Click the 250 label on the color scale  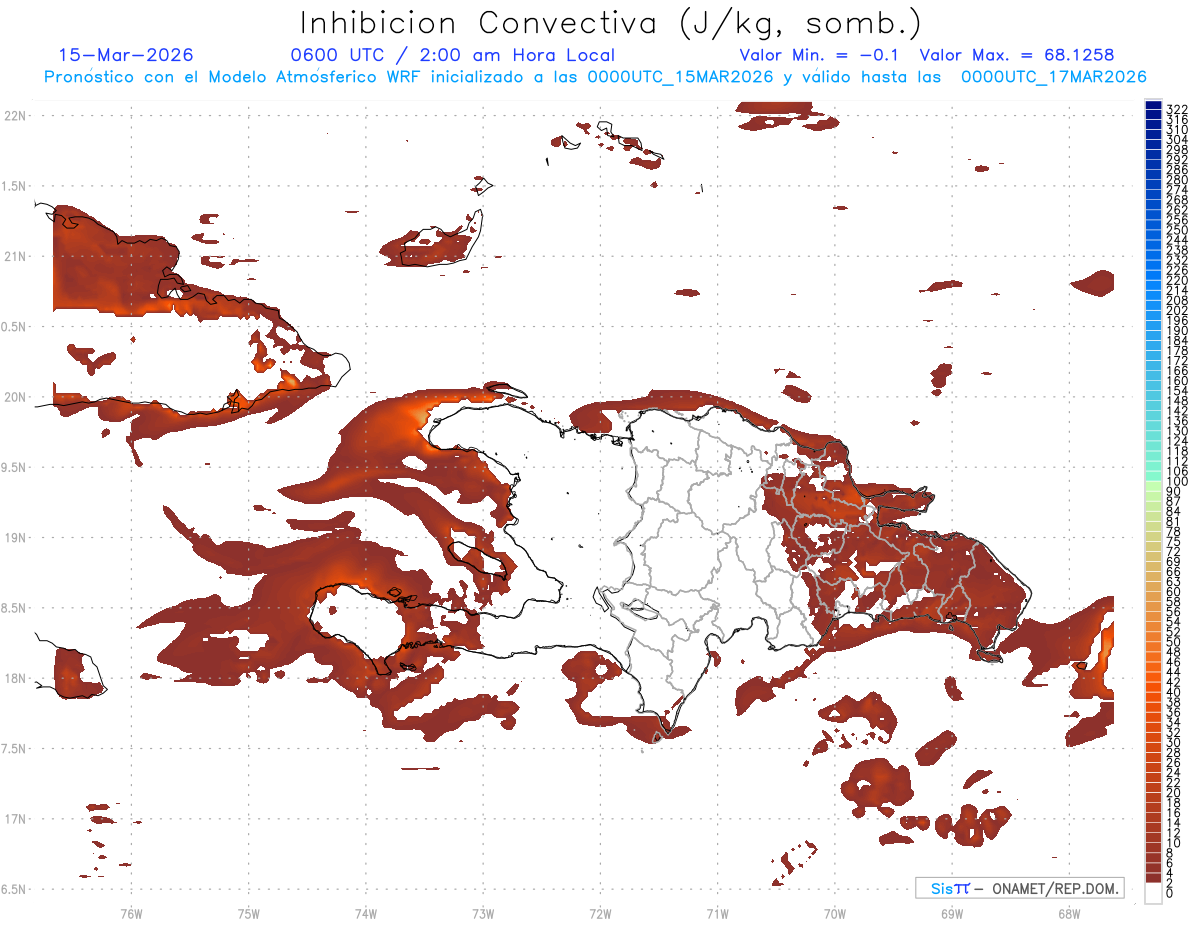click(x=1176, y=230)
